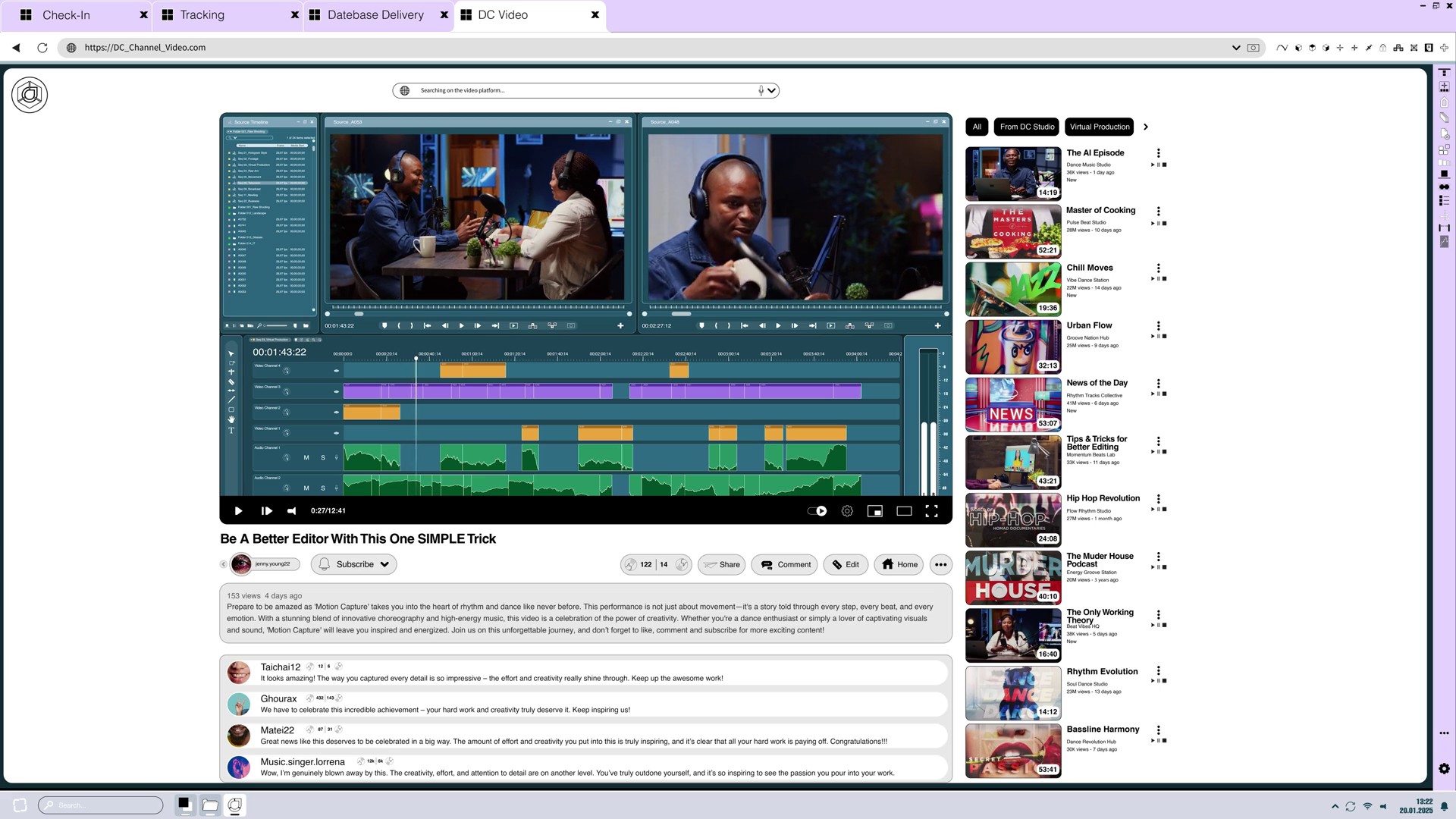
Task: Switch to the Tracking browser tab
Action: click(202, 14)
